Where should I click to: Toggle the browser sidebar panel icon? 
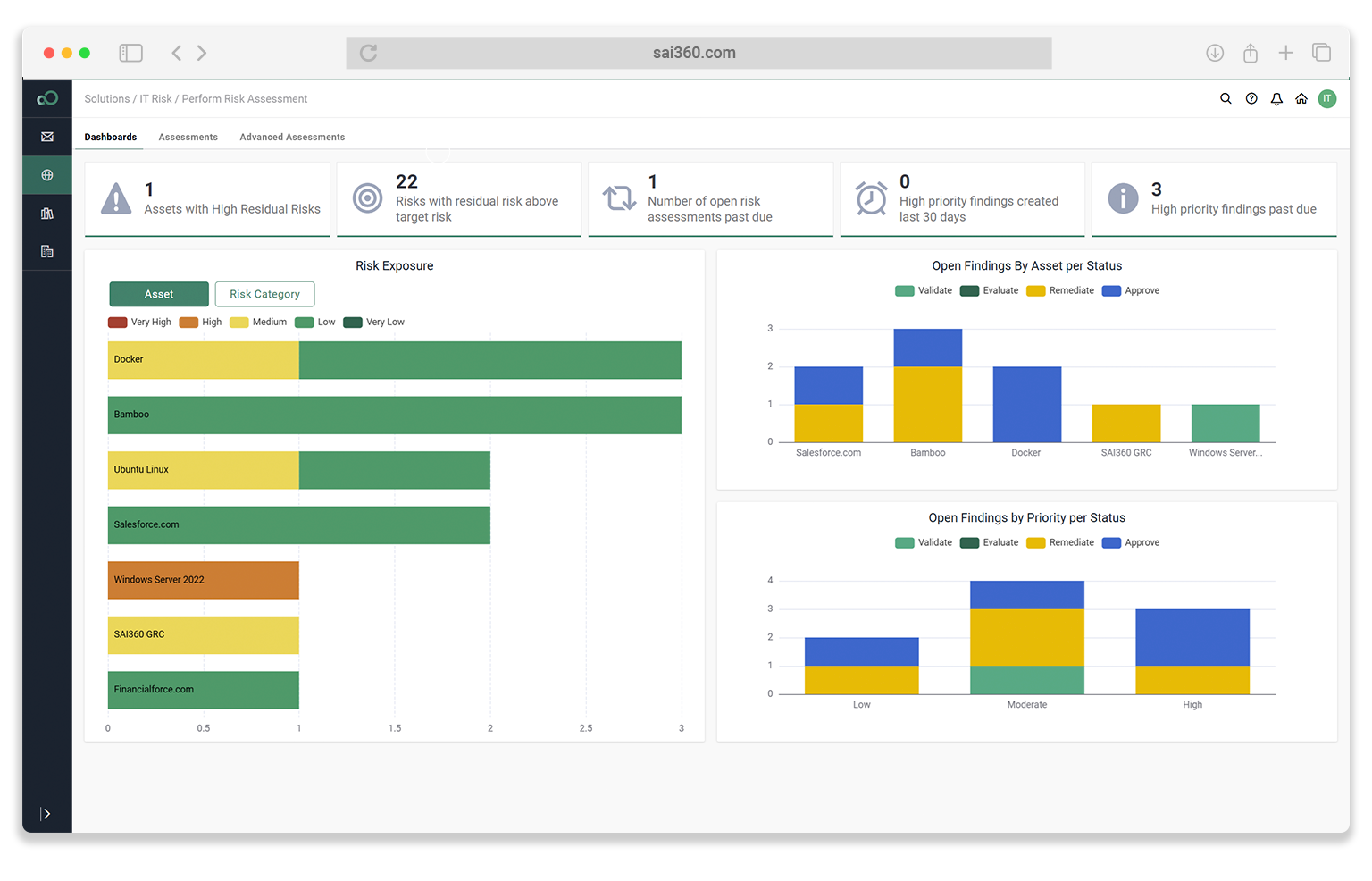pos(131,53)
